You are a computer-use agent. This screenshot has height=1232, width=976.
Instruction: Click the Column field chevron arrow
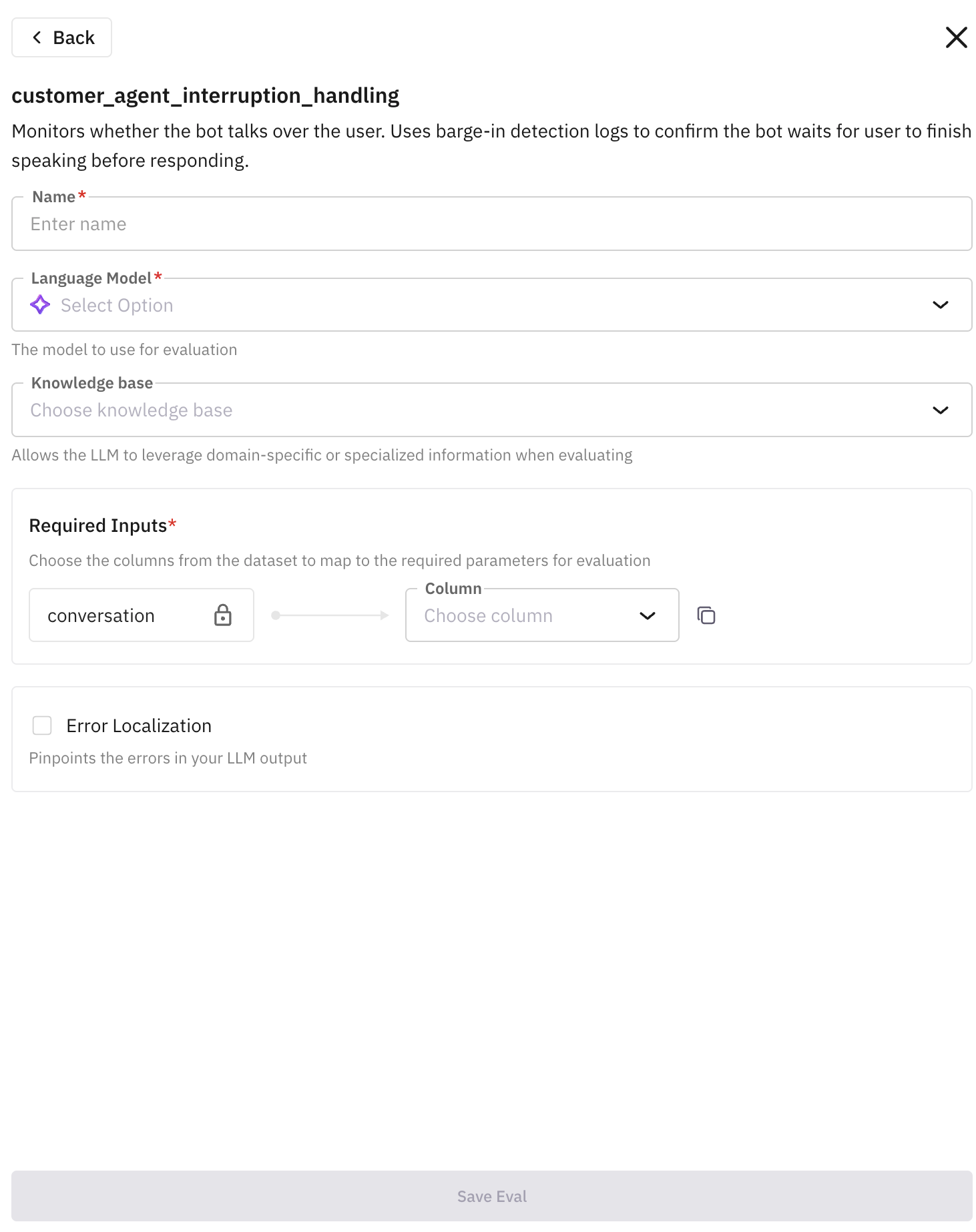[647, 615]
